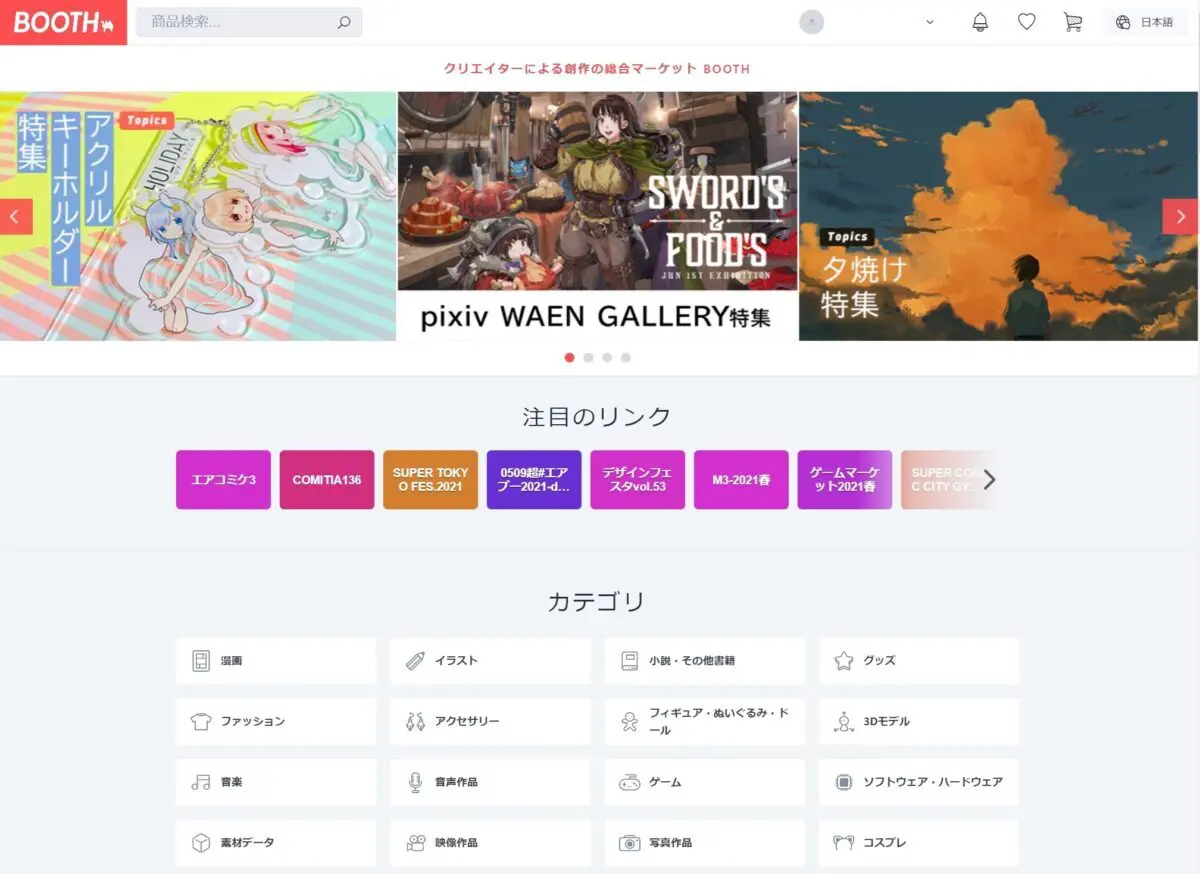1200x874 pixels.
Task: Click the 小説・その他書籍 book icon
Action: point(629,661)
